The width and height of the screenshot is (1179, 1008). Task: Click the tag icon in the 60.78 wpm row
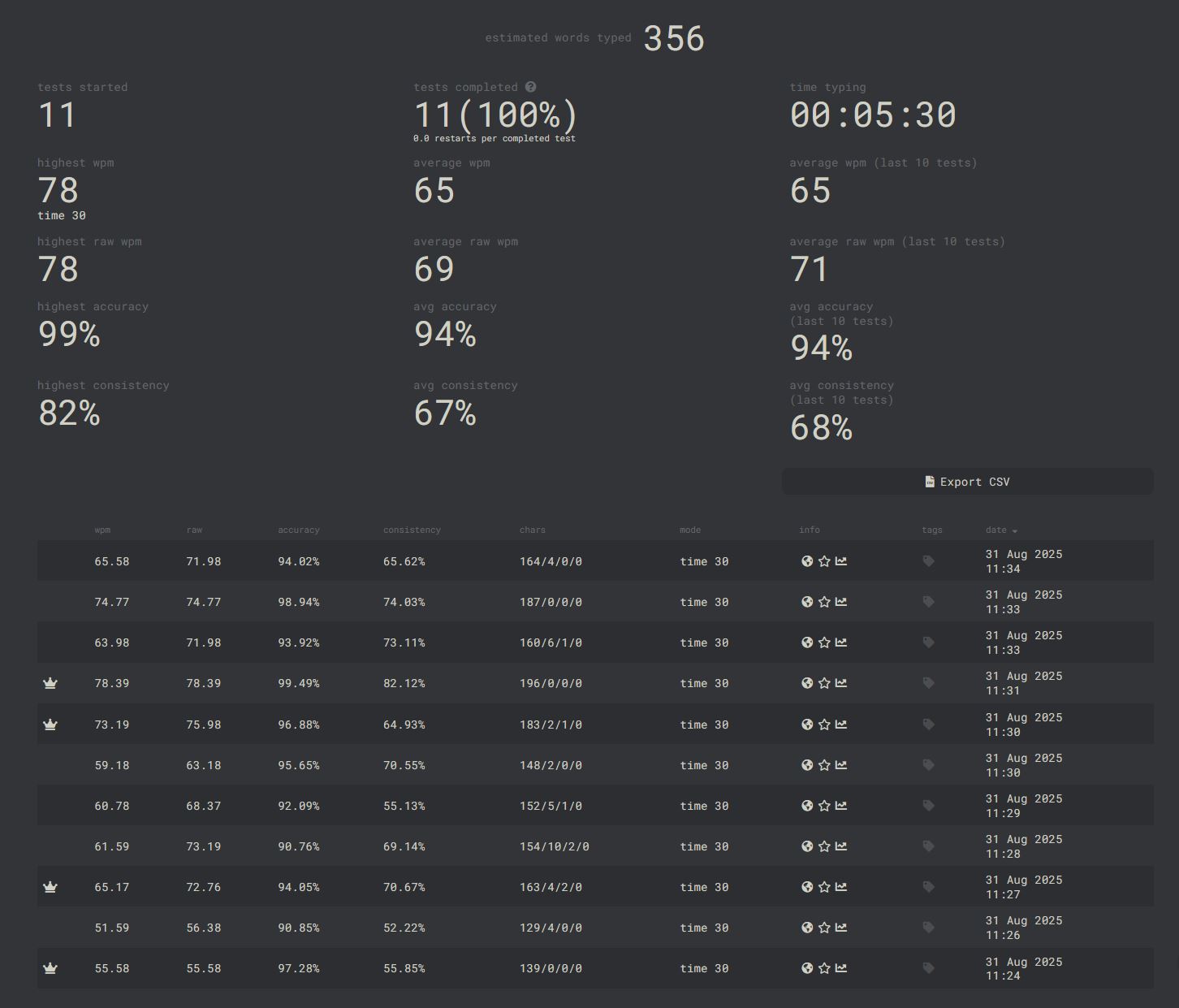[929, 806]
